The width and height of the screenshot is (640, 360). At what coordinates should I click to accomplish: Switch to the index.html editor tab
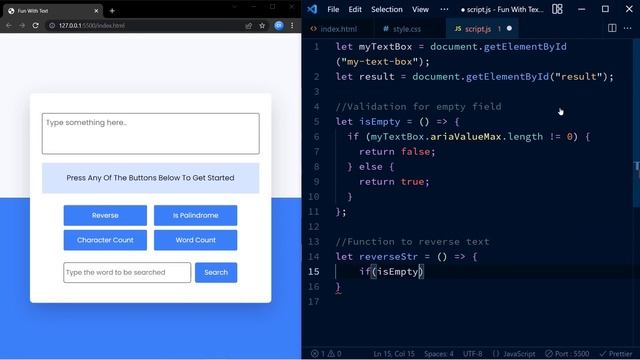(334, 29)
